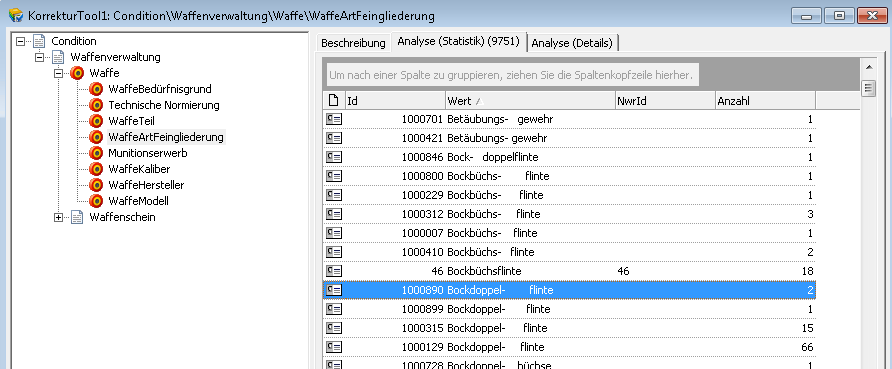Click the target icon beside WaffeBedürfnisgrund
Viewport: 892px width, 369px height.
point(96,89)
